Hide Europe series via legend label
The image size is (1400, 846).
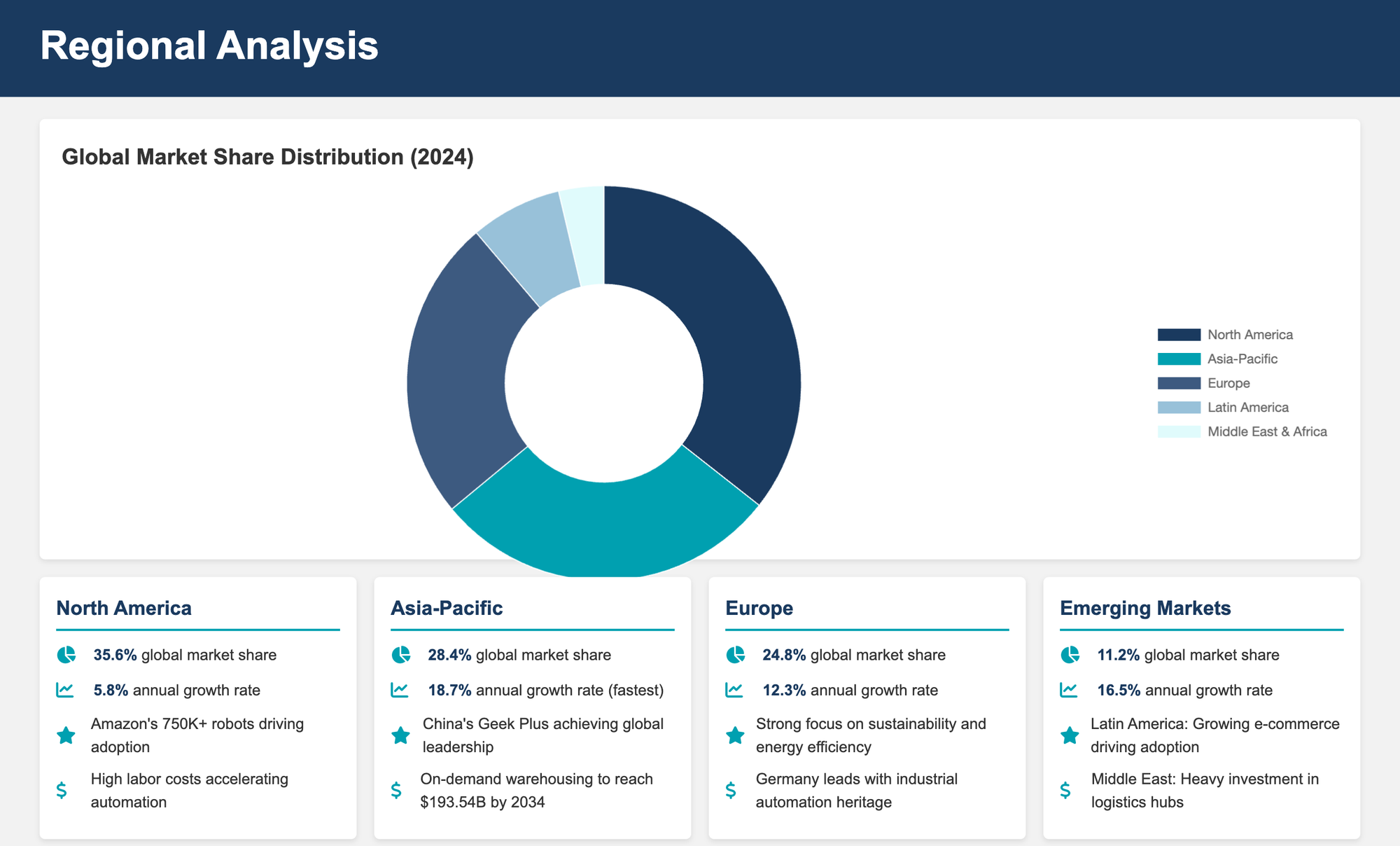1228,383
